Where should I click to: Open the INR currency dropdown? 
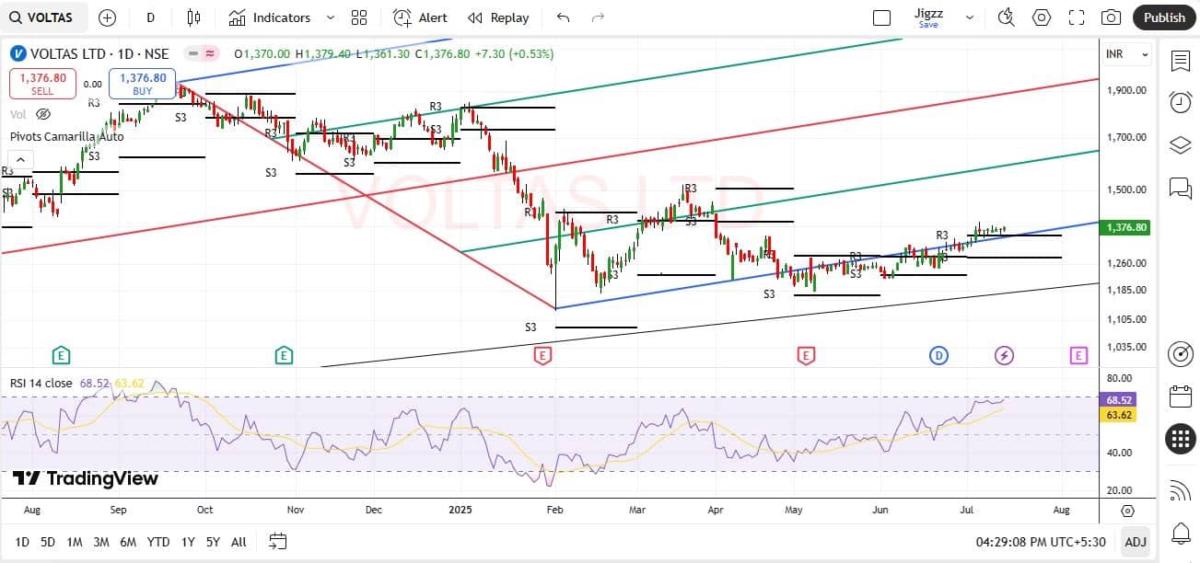point(1127,54)
